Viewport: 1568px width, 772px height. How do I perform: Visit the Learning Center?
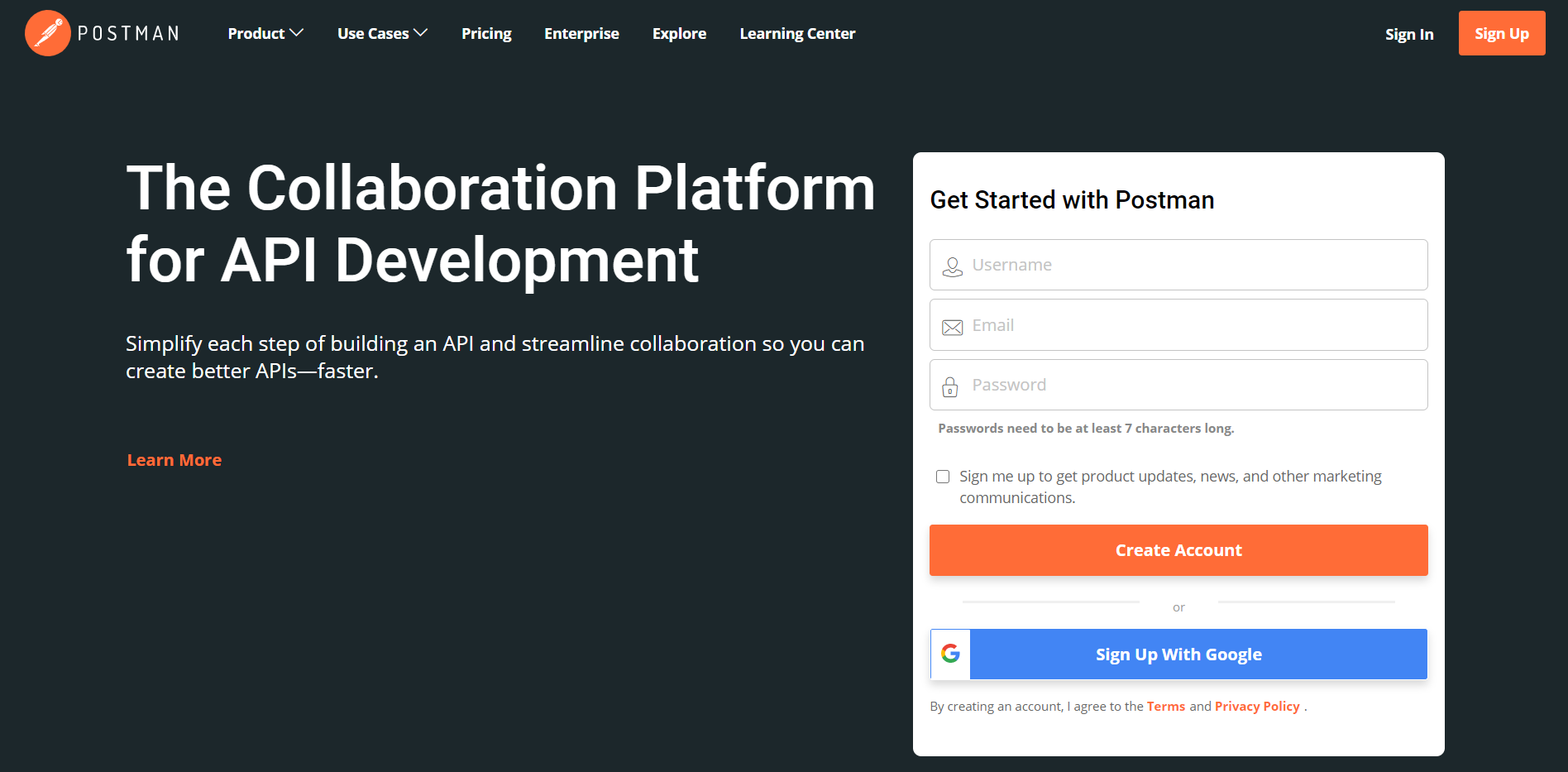[x=797, y=33]
